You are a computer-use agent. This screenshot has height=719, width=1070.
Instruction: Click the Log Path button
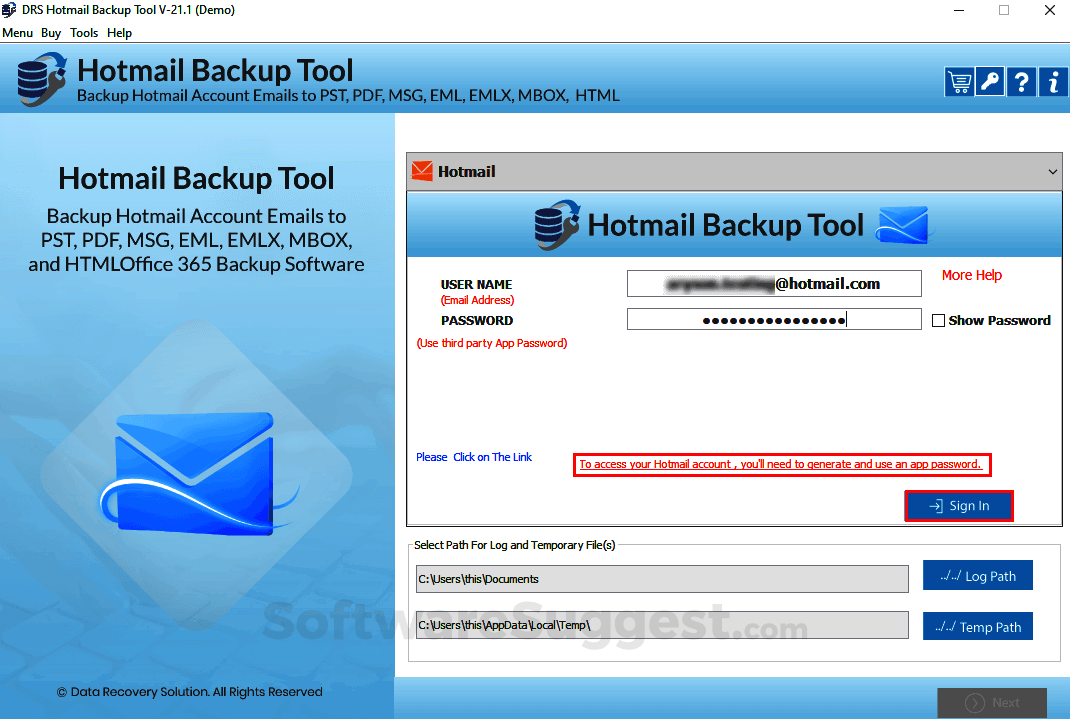977,575
